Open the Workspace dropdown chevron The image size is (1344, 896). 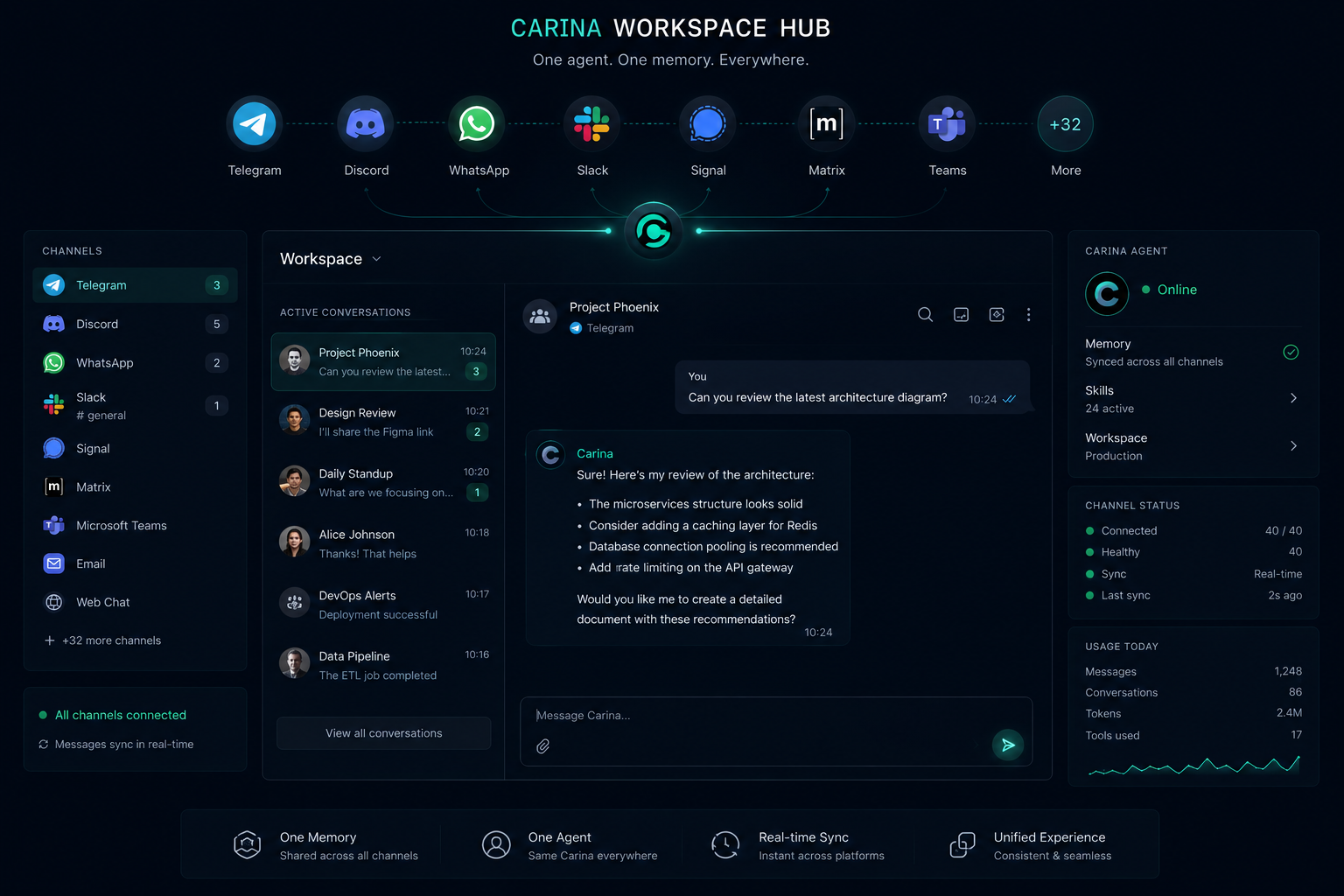(x=376, y=259)
